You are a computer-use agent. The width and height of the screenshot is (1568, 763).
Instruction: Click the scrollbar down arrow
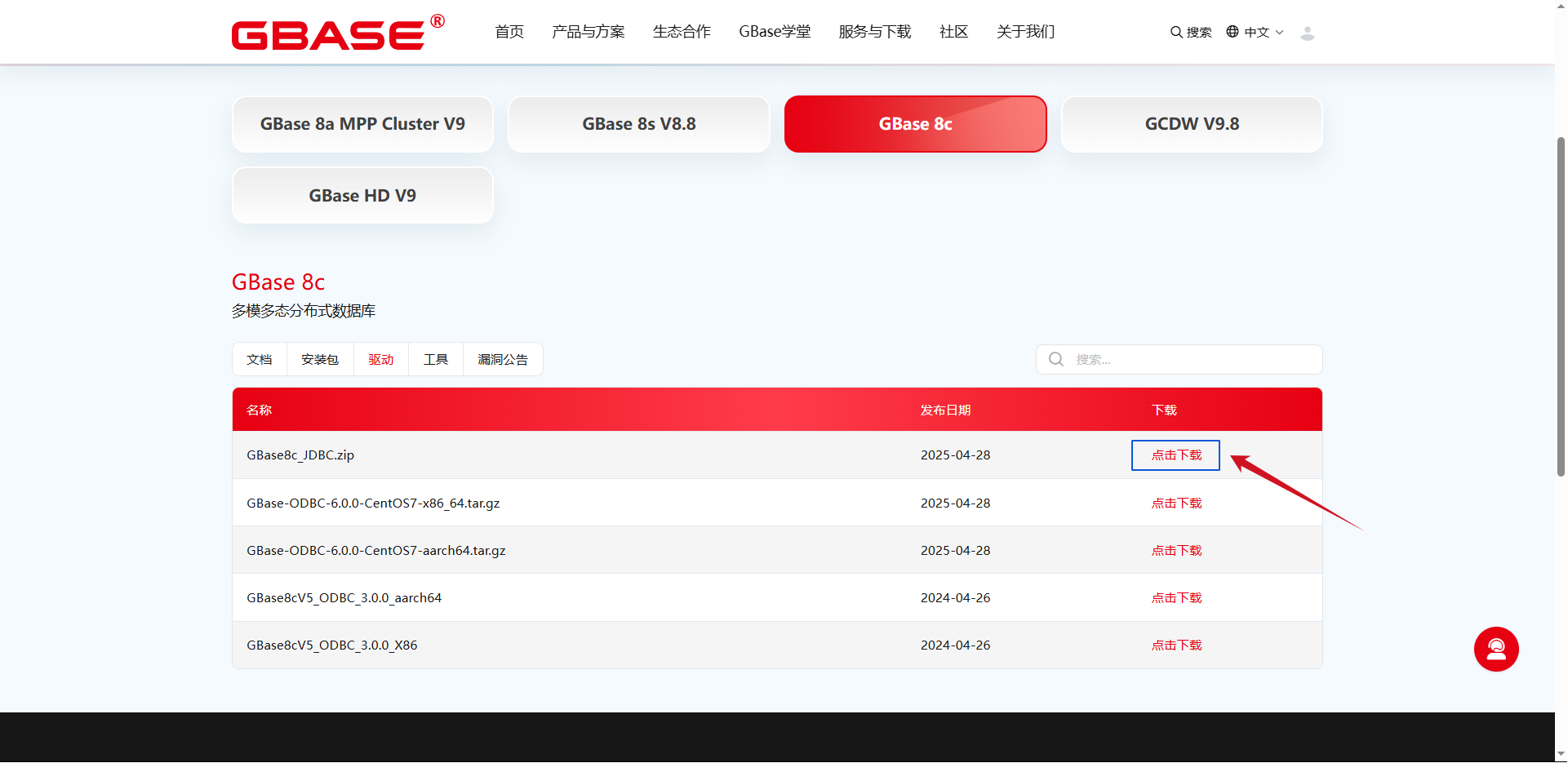pos(1561,755)
